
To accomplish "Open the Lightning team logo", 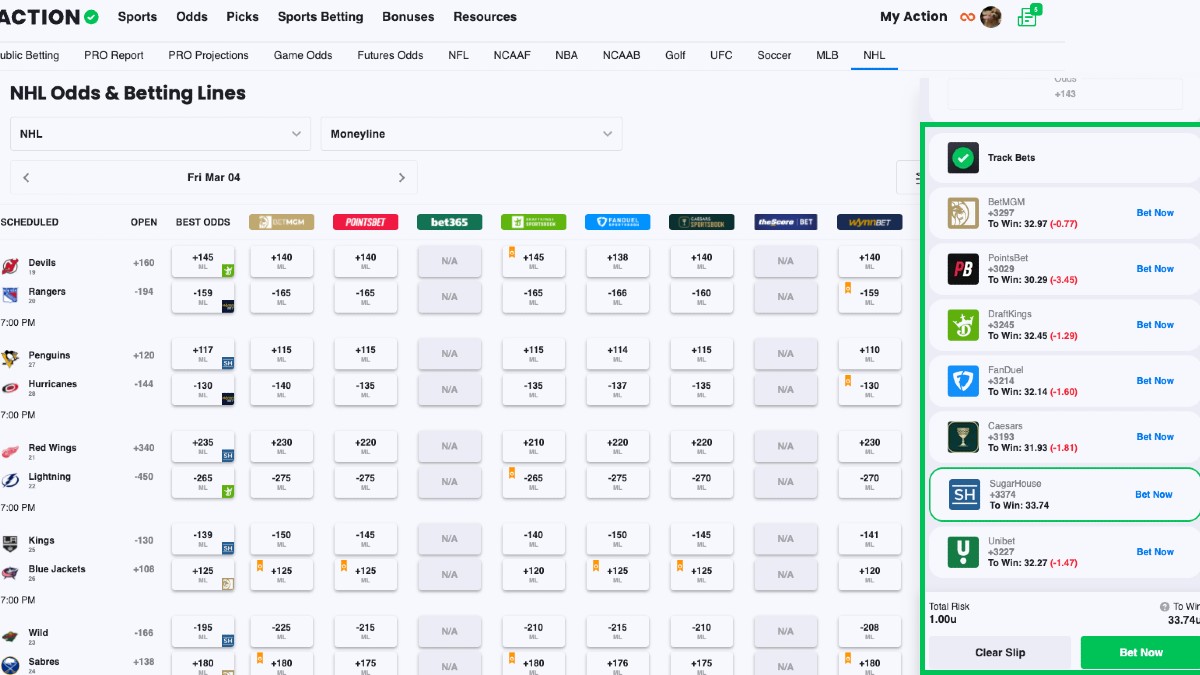I will coord(10,480).
